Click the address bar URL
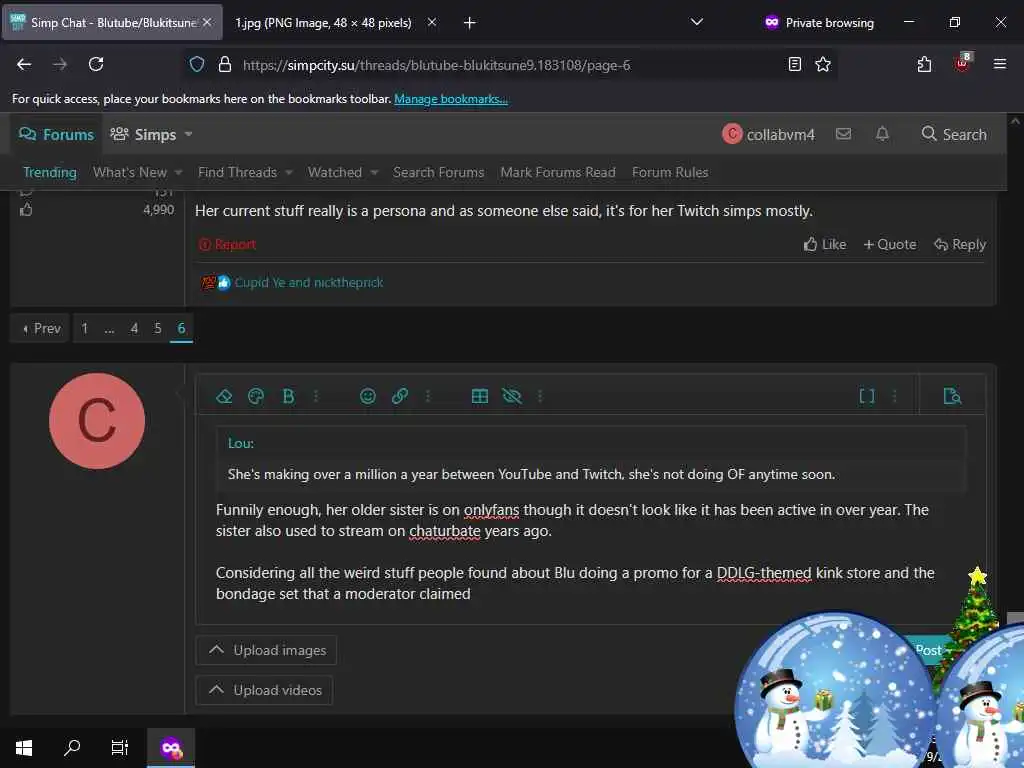This screenshot has height=768, width=1024. [436, 65]
